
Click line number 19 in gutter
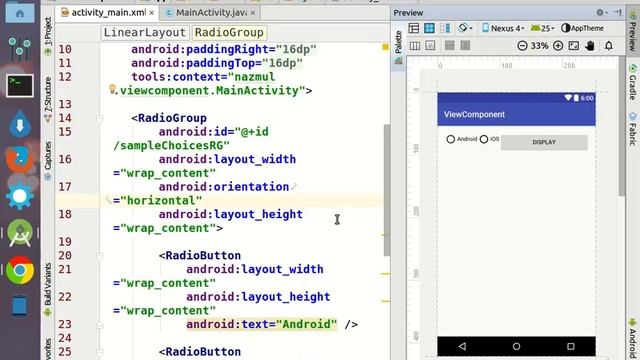pos(65,242)
